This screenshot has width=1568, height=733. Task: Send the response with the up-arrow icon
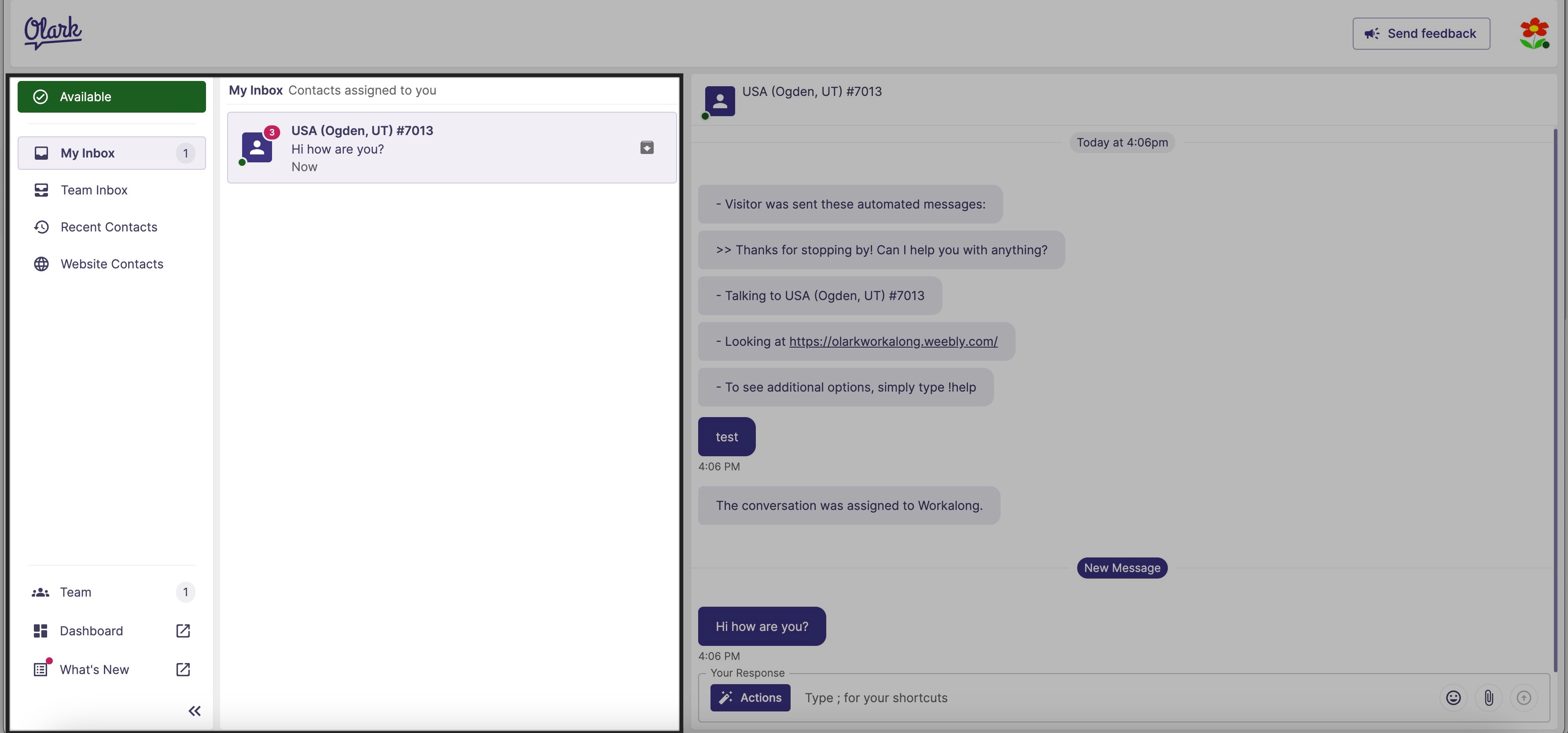coord(1524,698)
